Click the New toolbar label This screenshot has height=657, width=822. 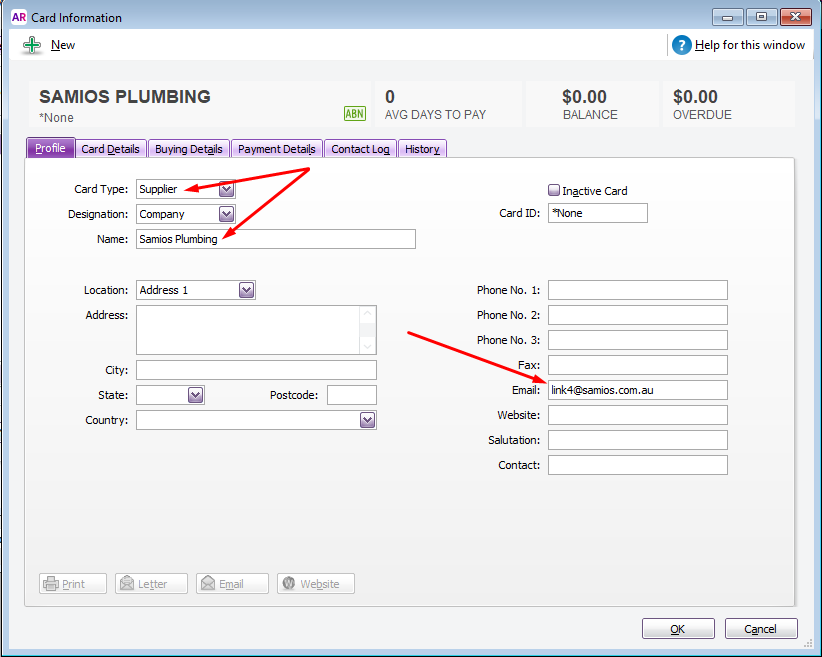click(x=63, y=45)
